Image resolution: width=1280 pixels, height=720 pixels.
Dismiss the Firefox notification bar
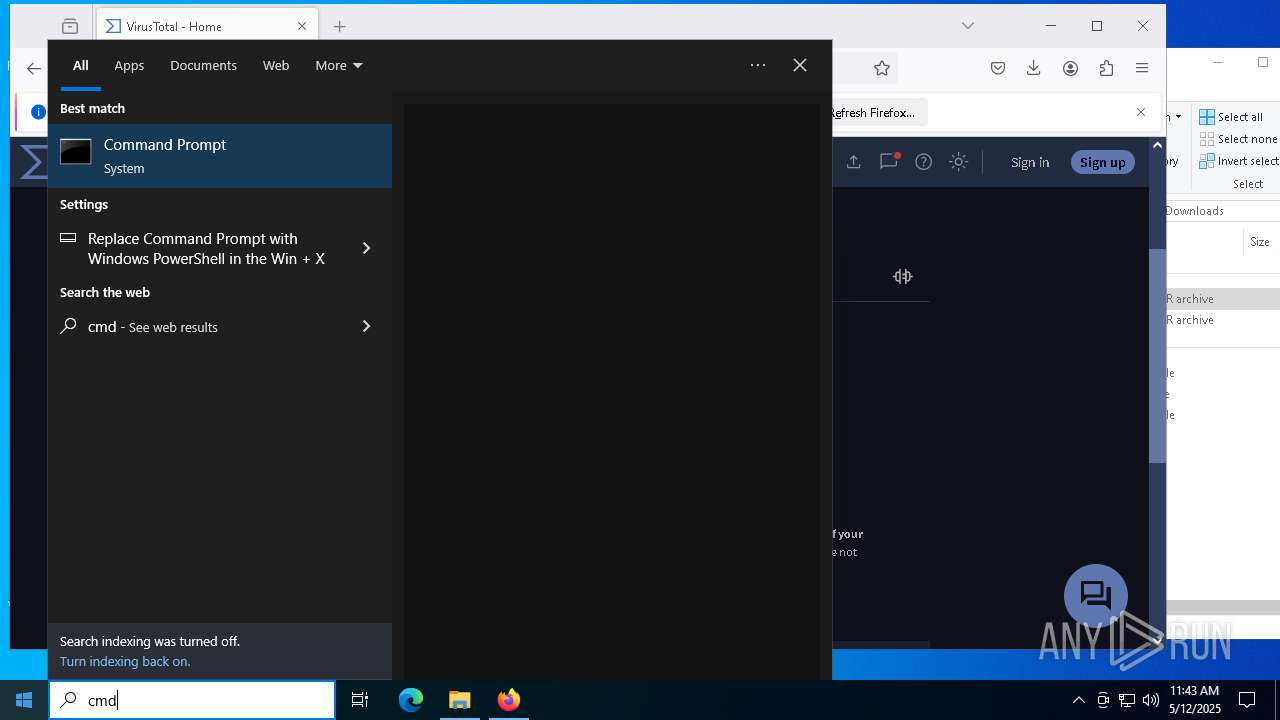[x=1141, y=112]
